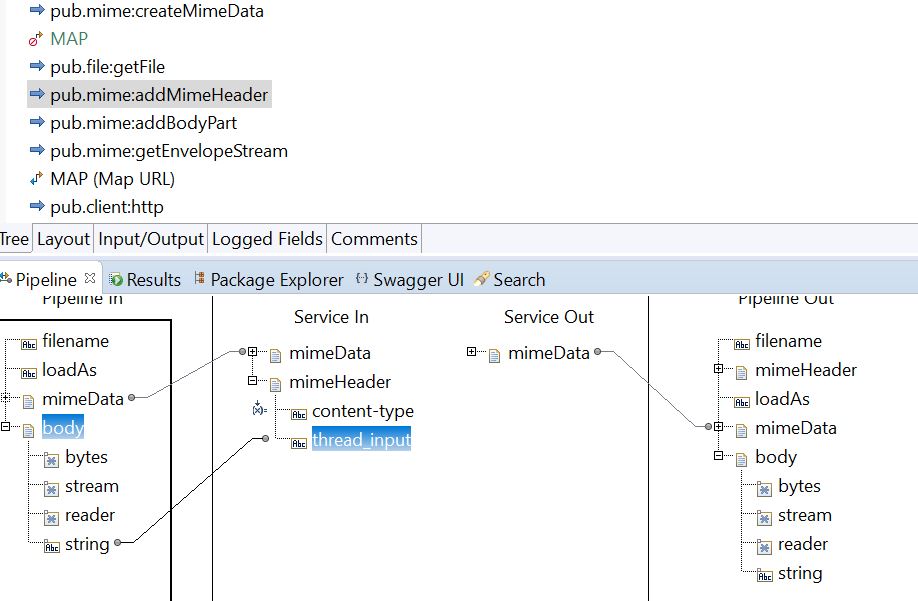Click the arrow icon beside pub.client:http
Screen dimensions: 918x601
(37, 206)
